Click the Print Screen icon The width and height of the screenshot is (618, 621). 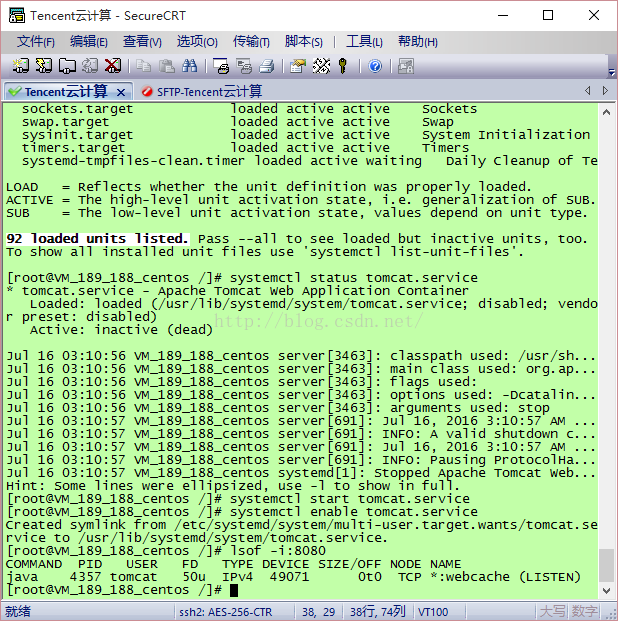[x=221, y=66]
